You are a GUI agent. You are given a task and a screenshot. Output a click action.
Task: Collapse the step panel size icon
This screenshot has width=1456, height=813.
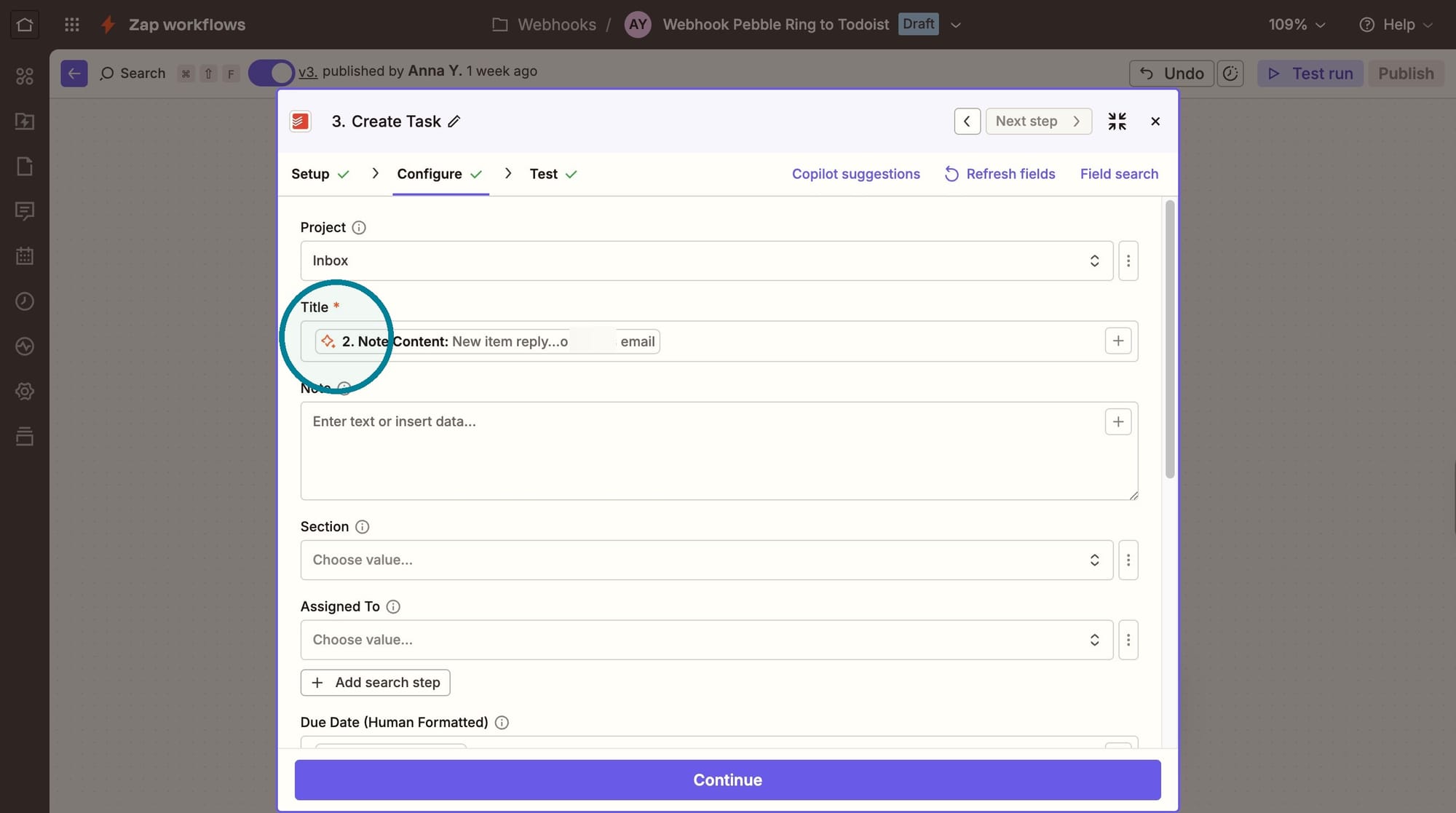coord(1117,122)
